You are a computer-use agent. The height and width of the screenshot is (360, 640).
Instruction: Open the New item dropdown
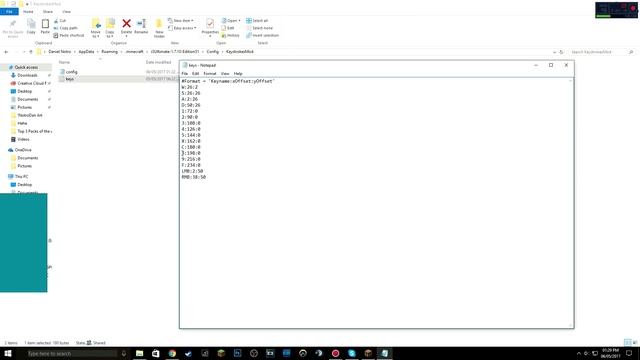tap(181, 20)
